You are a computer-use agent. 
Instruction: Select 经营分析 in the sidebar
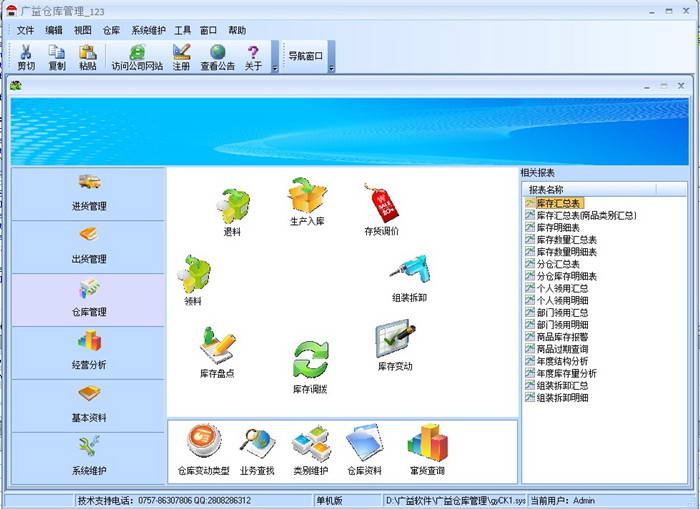click(x=89, y=353)
